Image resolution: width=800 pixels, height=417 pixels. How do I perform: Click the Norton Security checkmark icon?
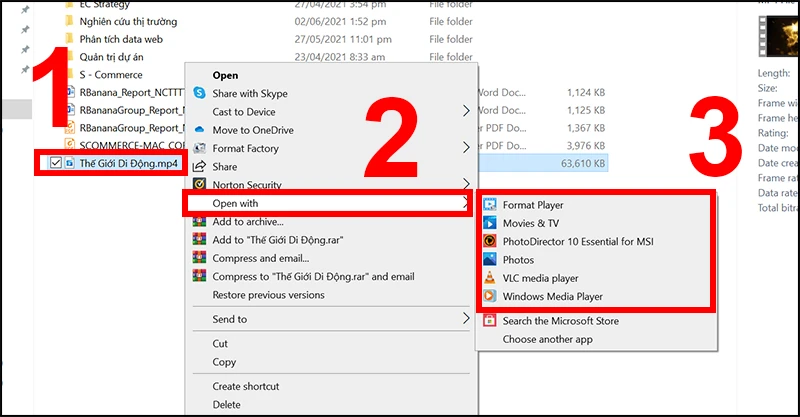(x=199, y=184)
